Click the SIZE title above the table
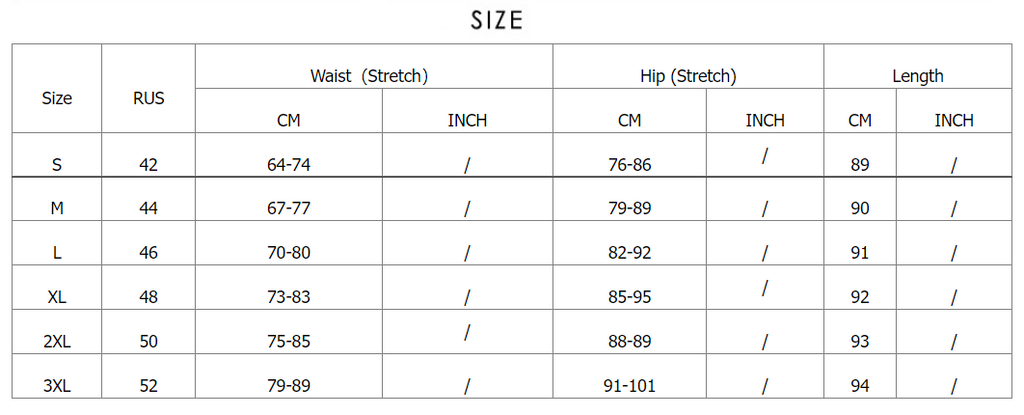 pos(496,21)
